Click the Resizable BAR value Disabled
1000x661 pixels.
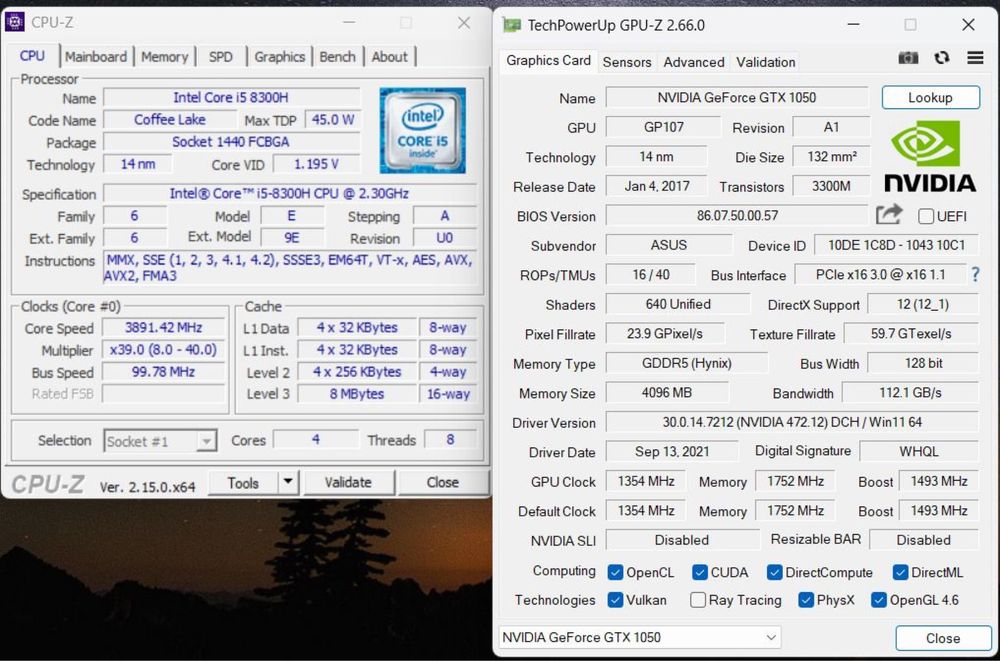(923, 540)
